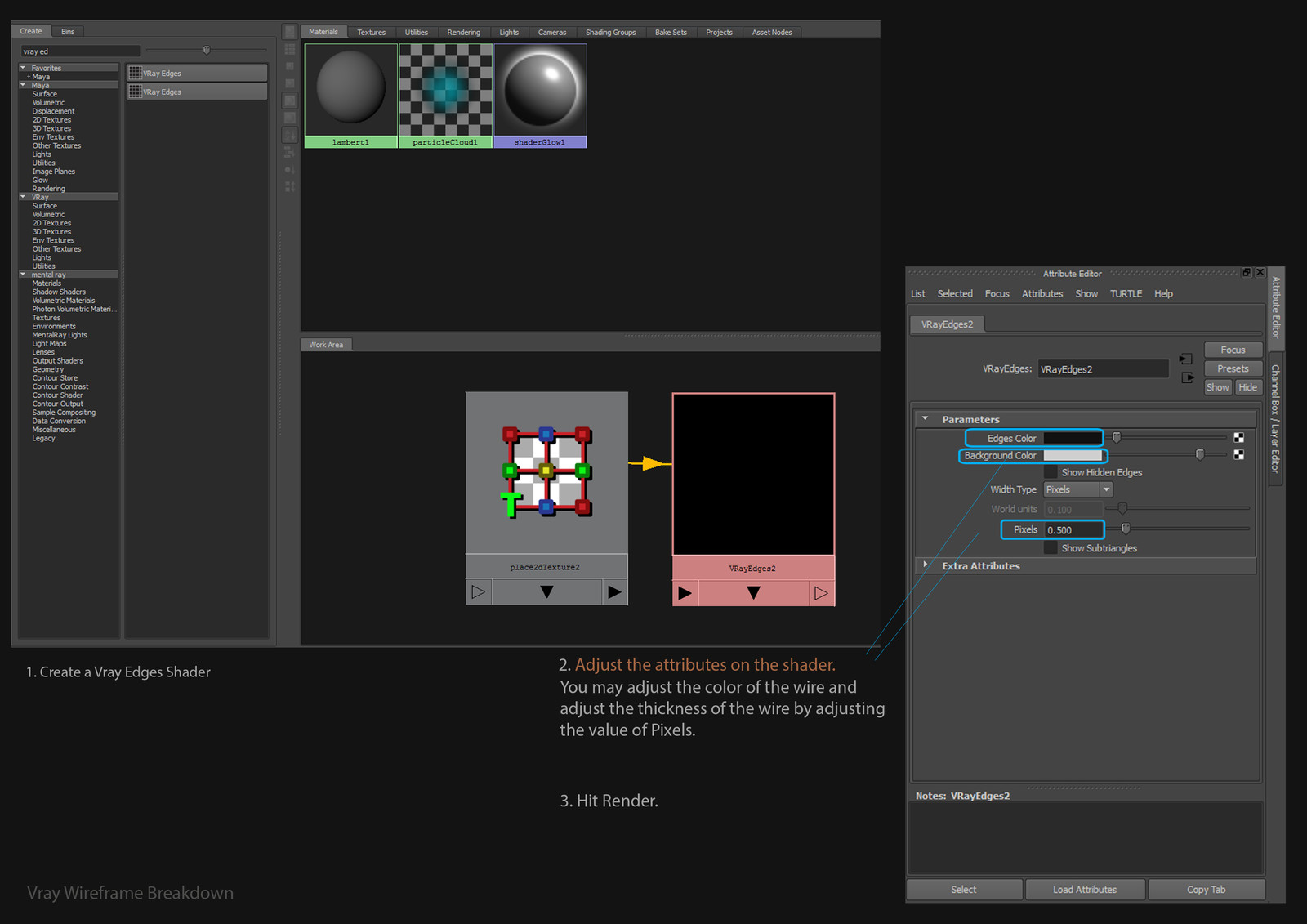This screenshot has height=924, width=1307.
Task: Click the Load Attributes button
Action: pyautogui.click(x=1085, y=890)
